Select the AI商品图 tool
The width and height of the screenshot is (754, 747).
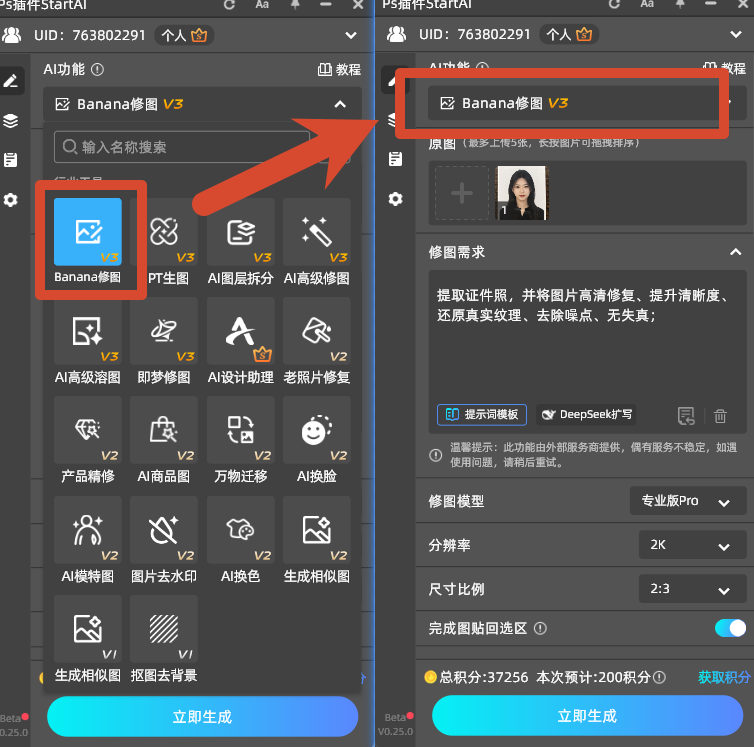click(164, 430)
